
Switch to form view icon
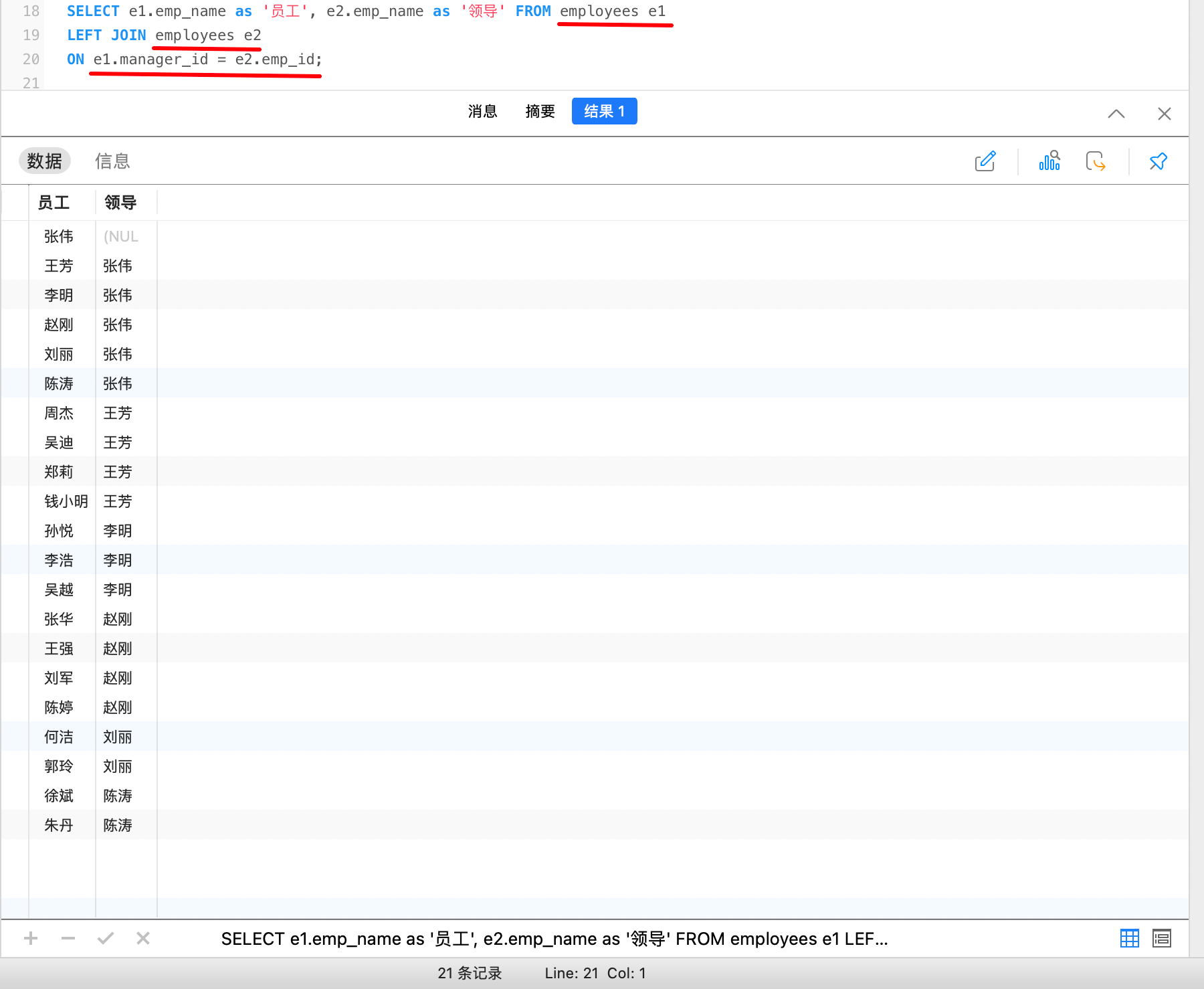click(1162, 938)
